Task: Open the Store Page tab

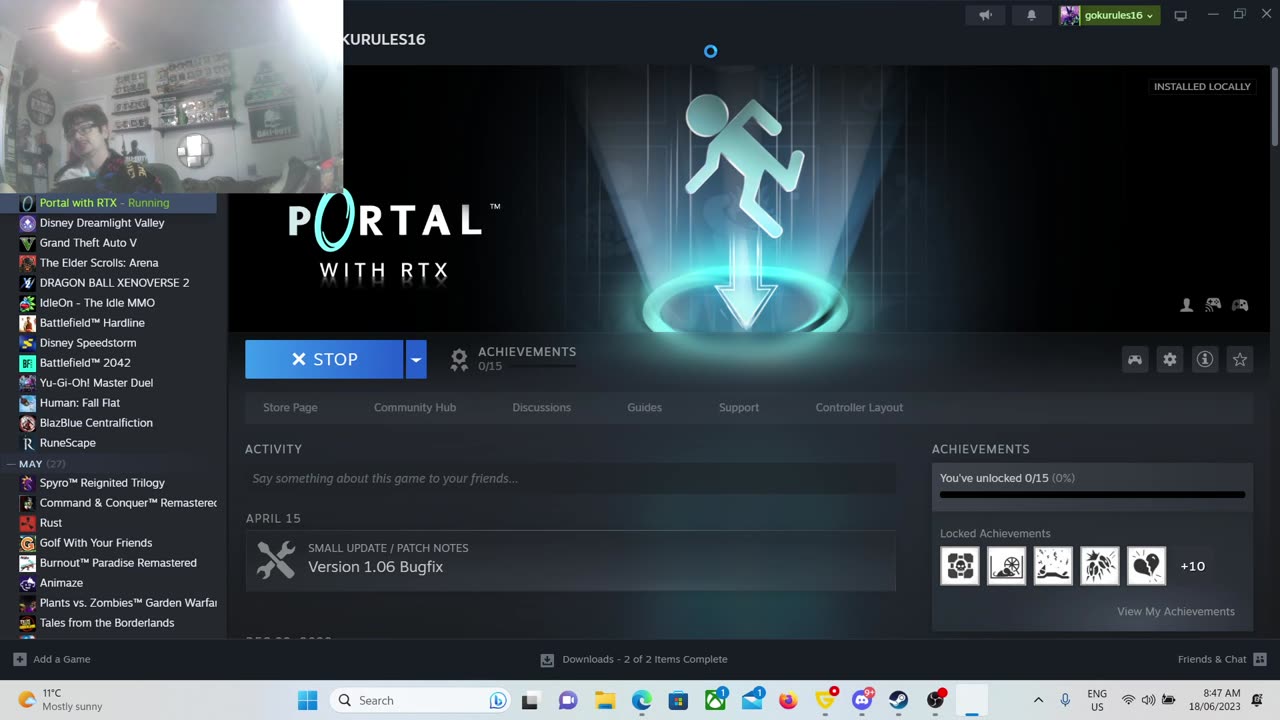Action: click(290, 407)
